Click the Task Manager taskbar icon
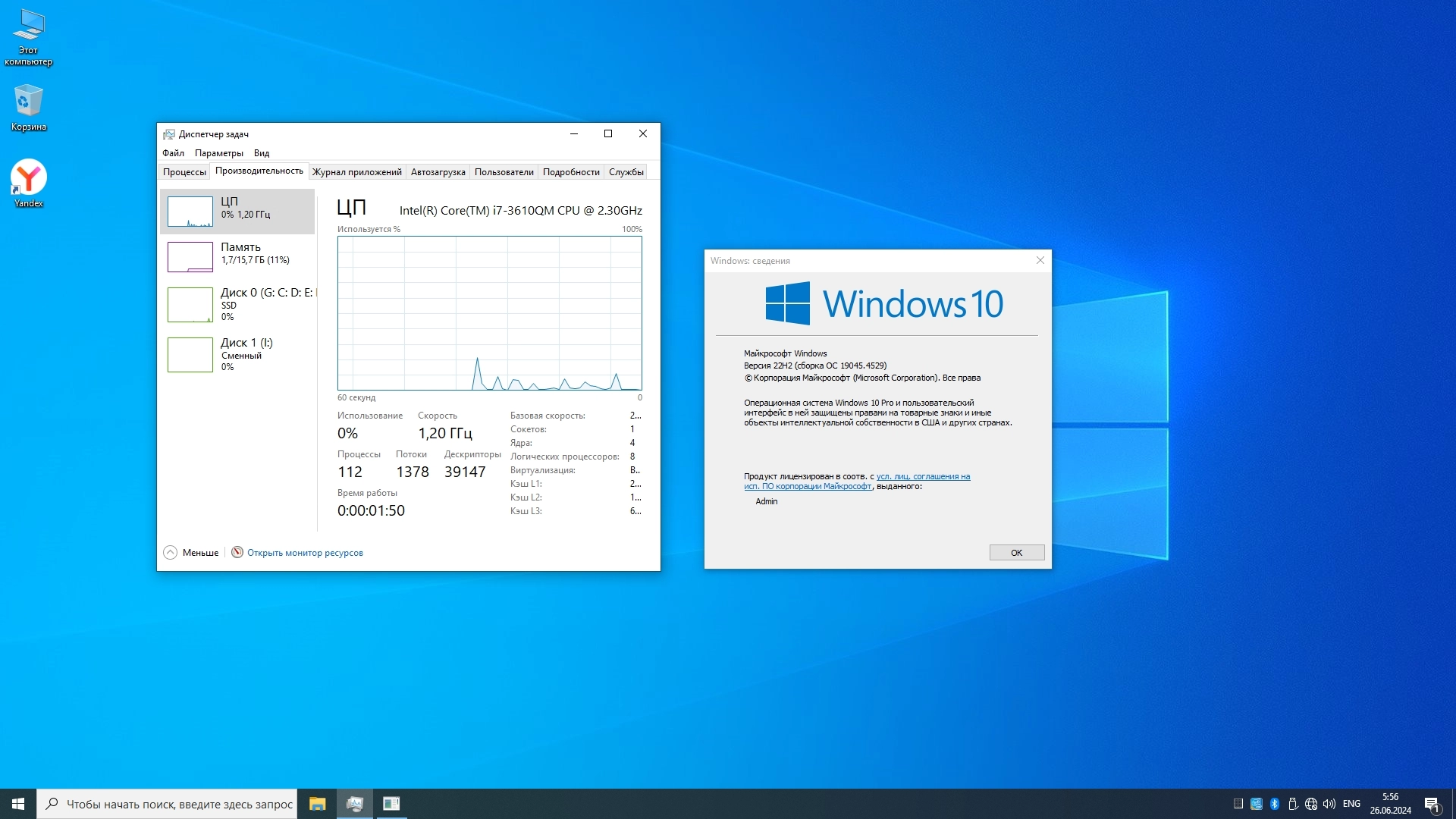 pyautogui.click(x=354, y=804)
